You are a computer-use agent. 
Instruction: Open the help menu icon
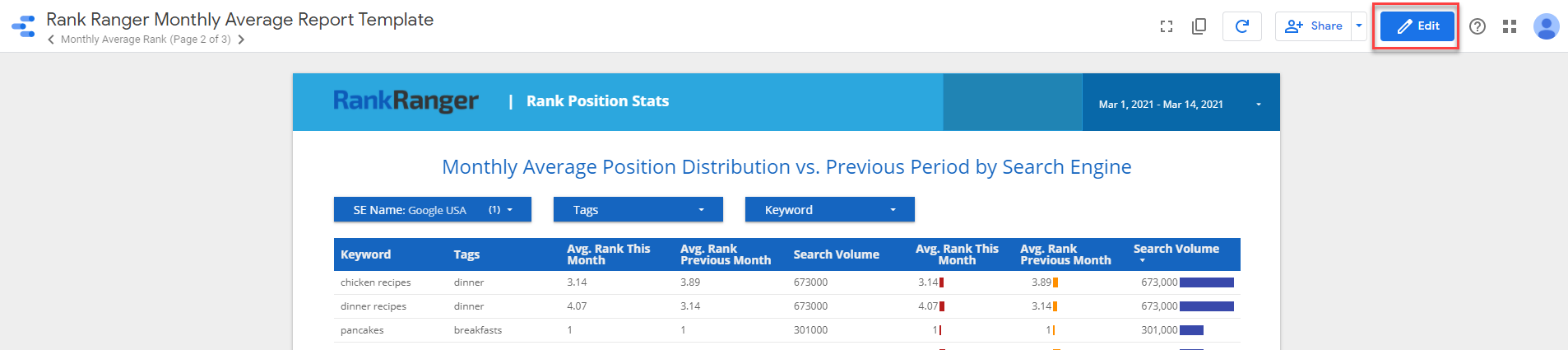point(1477,26)
